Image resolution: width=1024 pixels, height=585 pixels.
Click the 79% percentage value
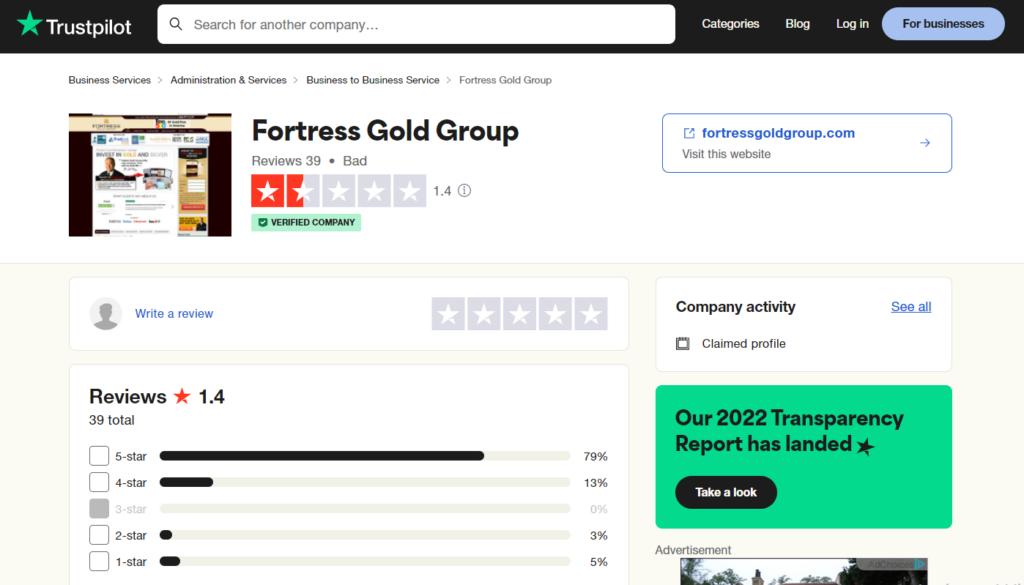point(596,456)
